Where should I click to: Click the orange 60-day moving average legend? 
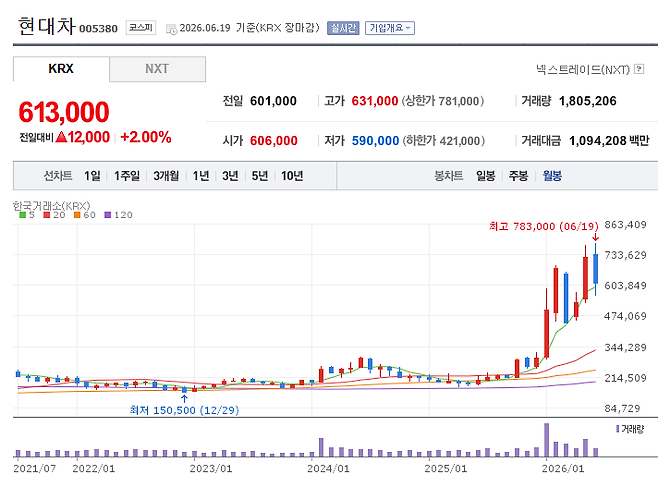(85, 215)
